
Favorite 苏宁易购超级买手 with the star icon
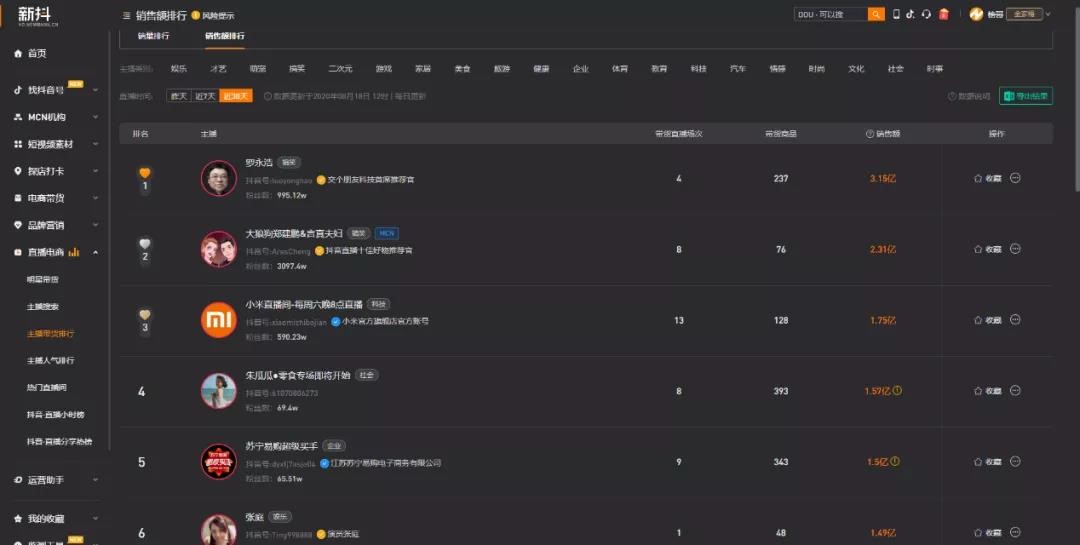[x=977, y=462]
